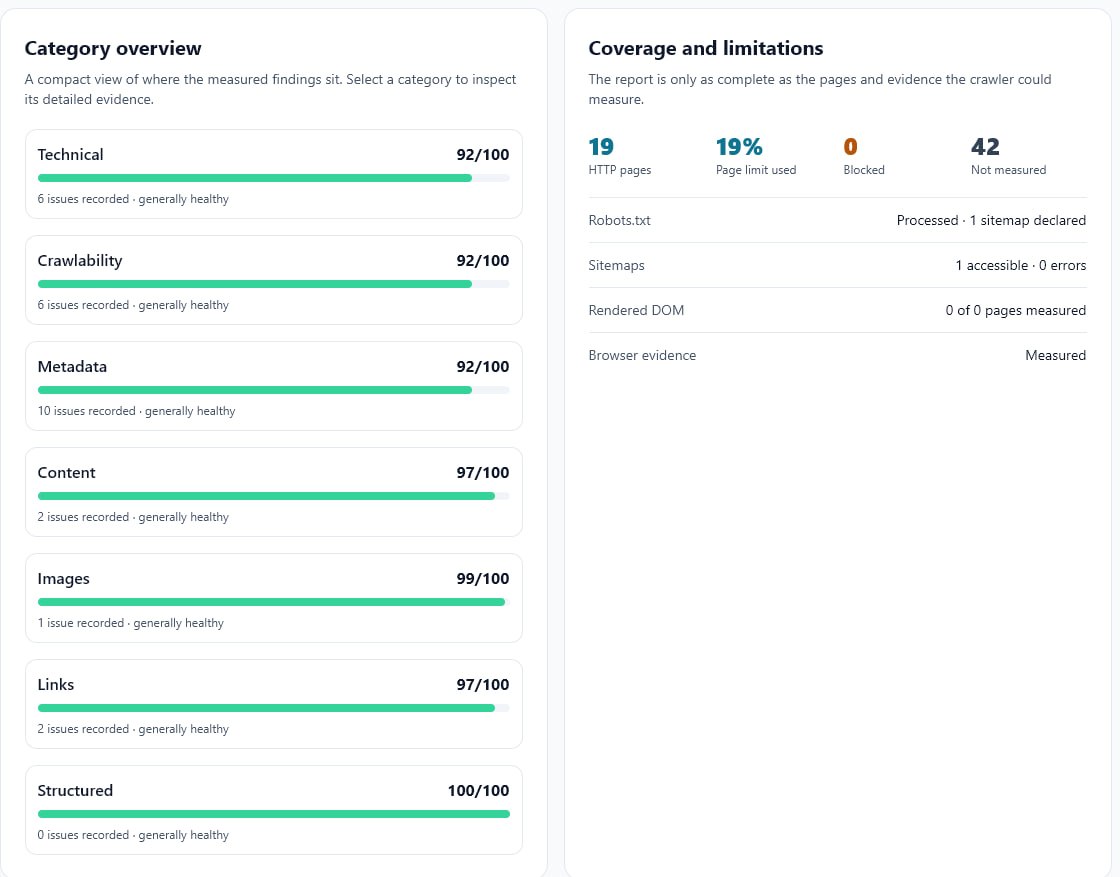Image resolution: width=1120 pixels, height=877 pixels.
Task: Open the Technical category card
Action: [274, 174]
